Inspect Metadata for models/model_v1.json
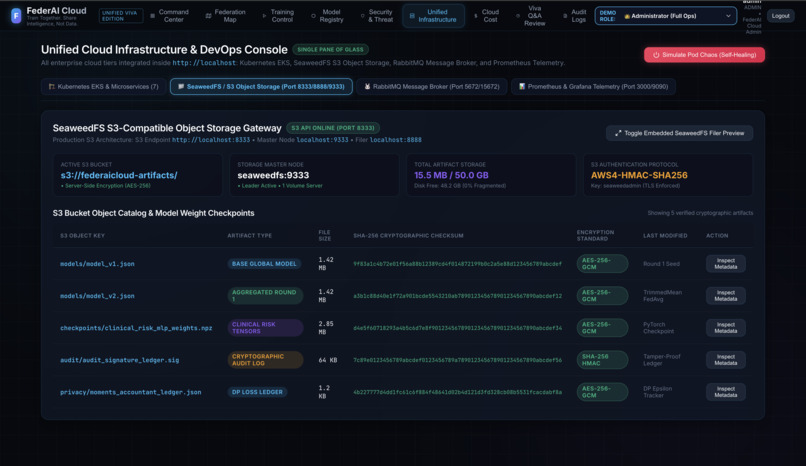This screenshot has width=806, height=466. coord(725,264)
